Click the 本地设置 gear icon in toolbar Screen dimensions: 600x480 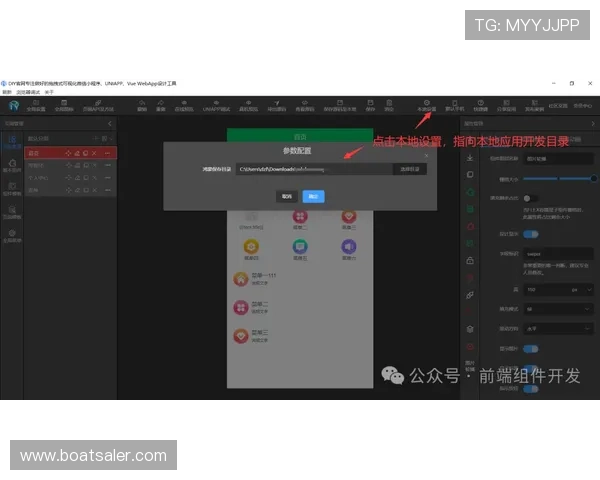[427, 102]
